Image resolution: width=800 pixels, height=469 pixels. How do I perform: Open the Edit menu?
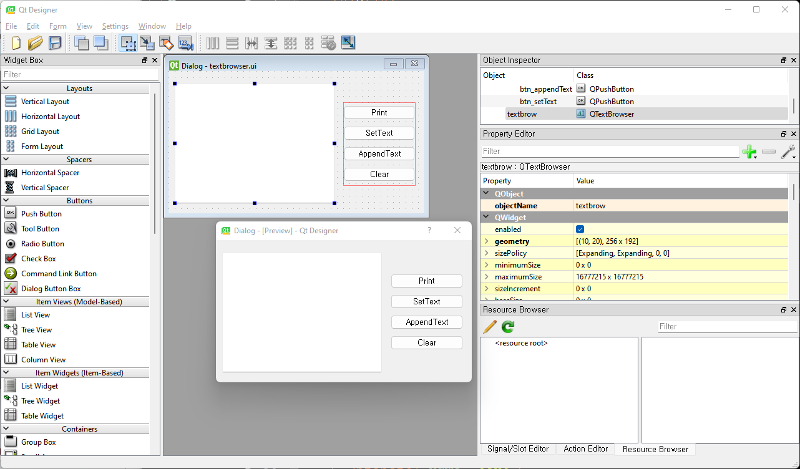point(33,26)
